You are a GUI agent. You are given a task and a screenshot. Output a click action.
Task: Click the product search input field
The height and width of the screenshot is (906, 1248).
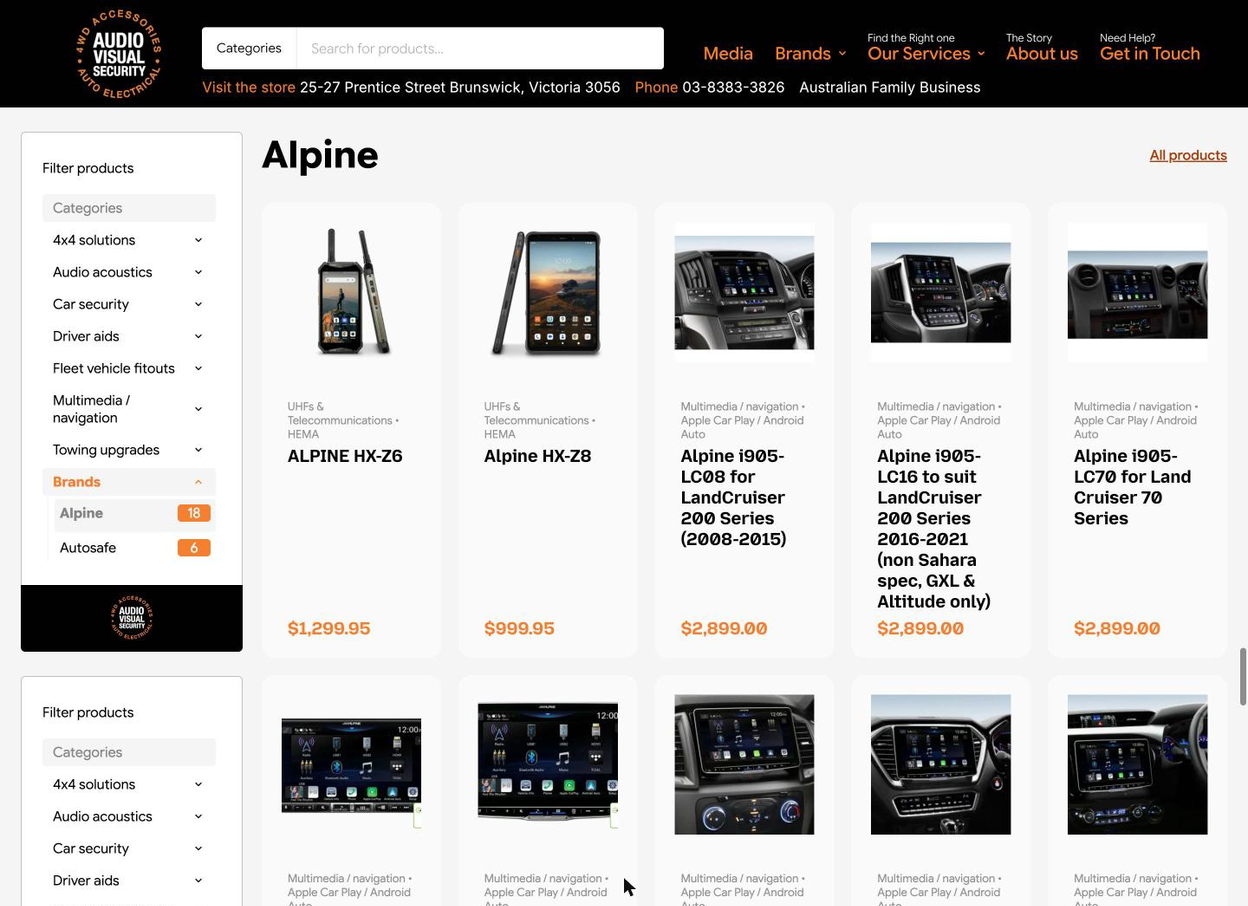tap(480, 48)
